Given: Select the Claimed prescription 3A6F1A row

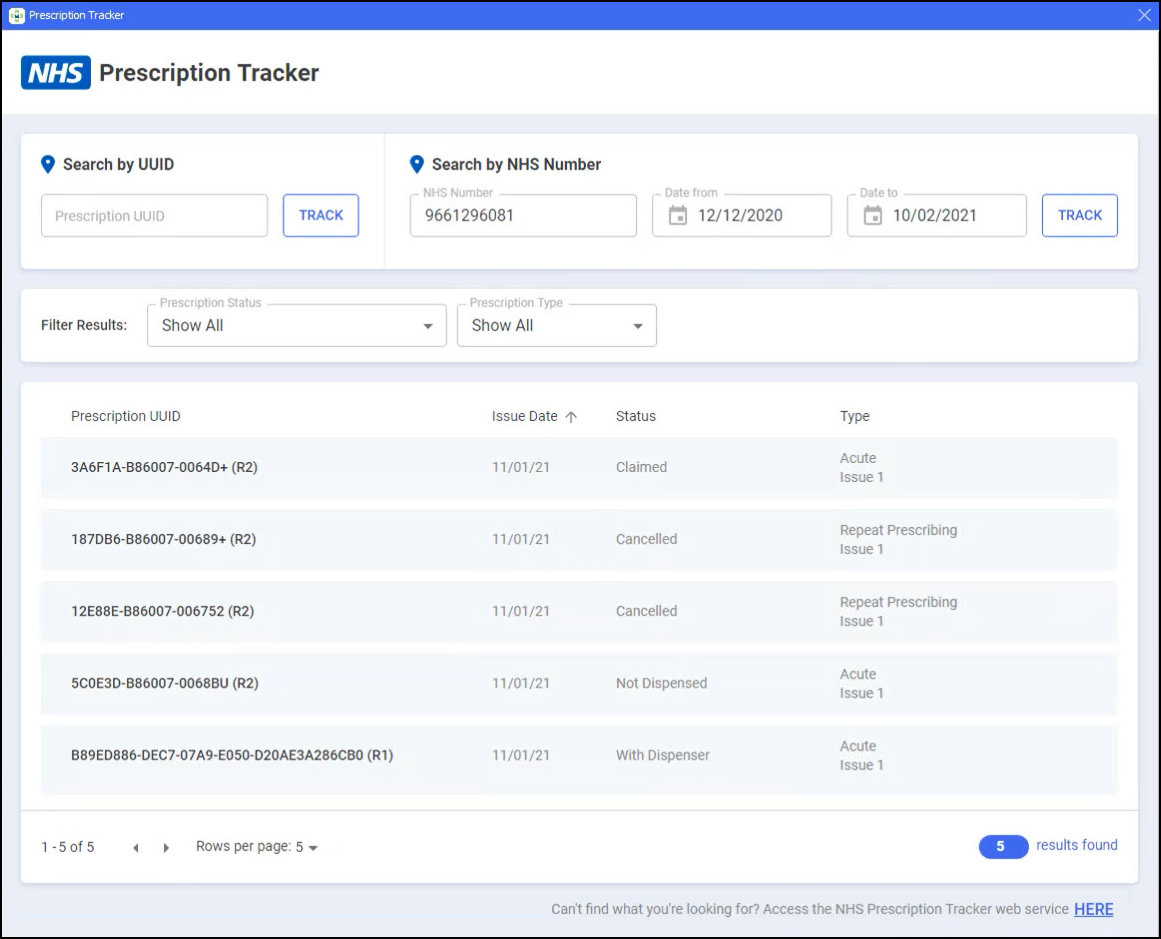Looking at the screenshot, I should [578, 467].
